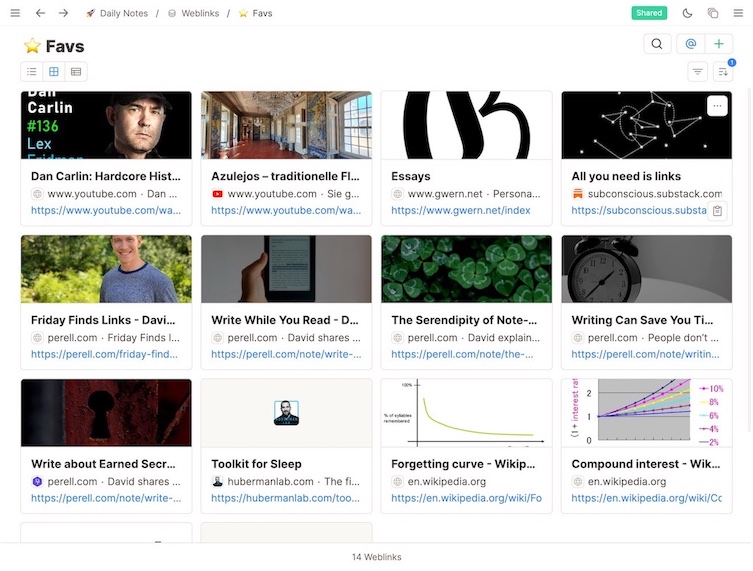
Task: Open the duplicate windows icon
Action: click(713, 13)
